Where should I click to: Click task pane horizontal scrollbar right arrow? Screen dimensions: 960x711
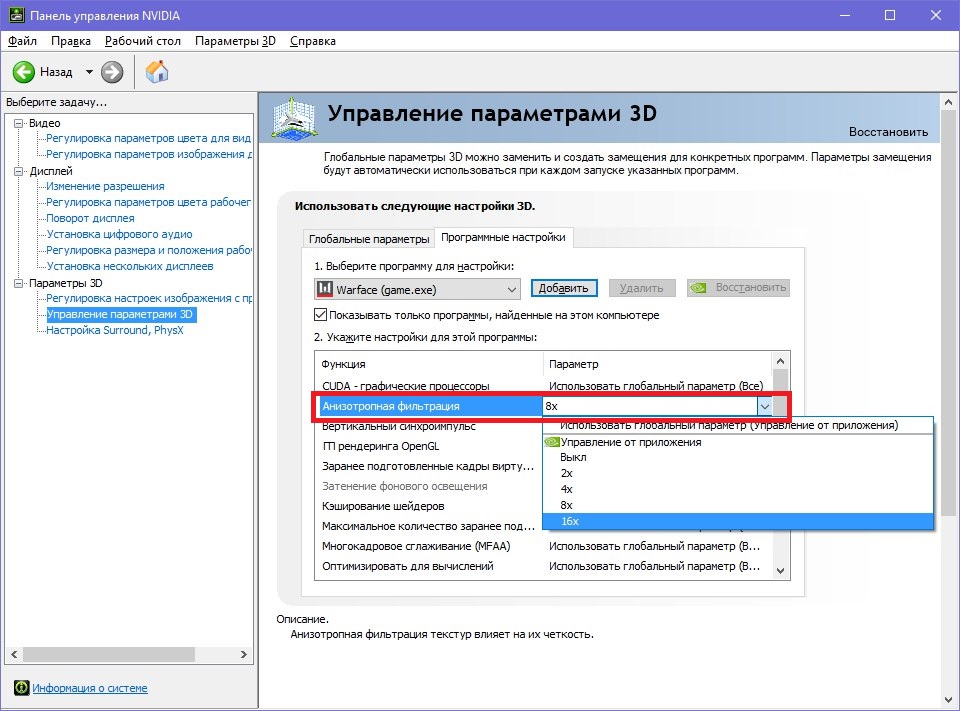pyautogui.click(x=244, y=654)
